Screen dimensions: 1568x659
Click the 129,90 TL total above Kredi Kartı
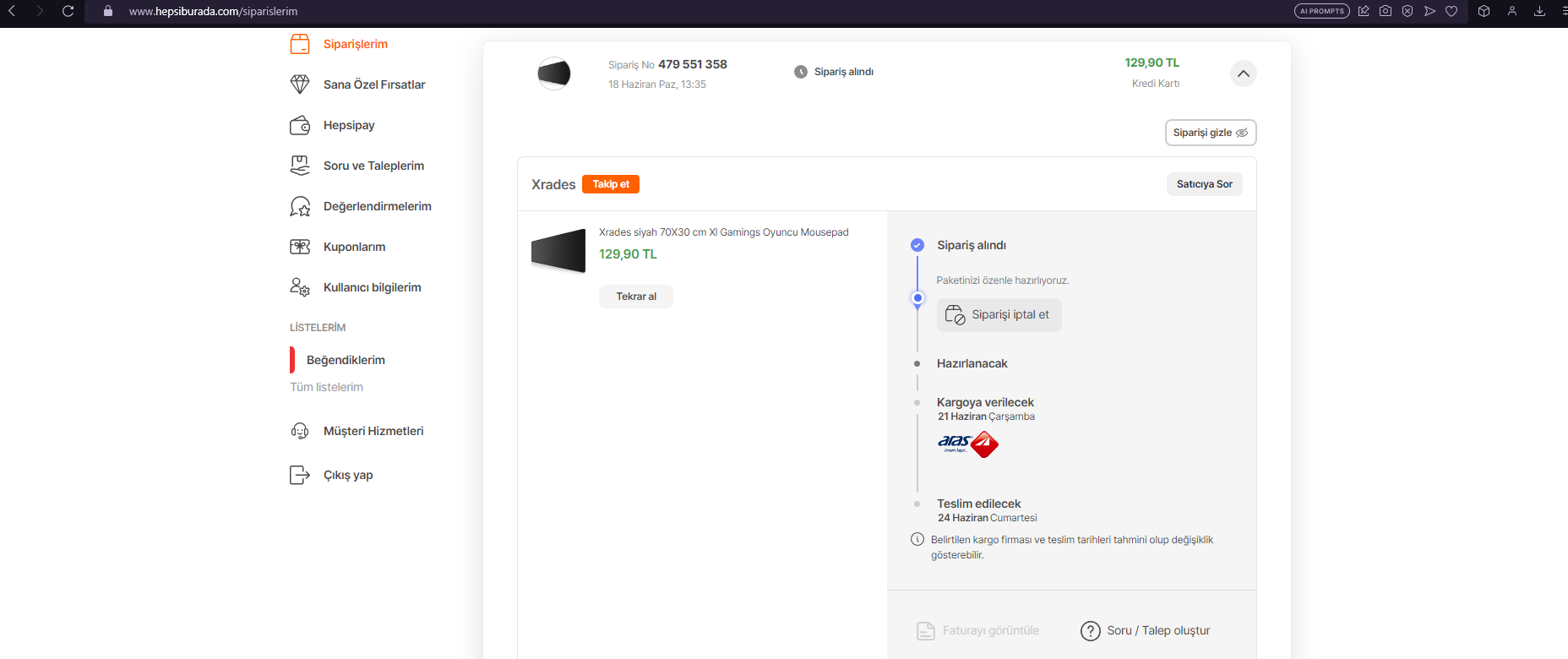click(1151, 63)
